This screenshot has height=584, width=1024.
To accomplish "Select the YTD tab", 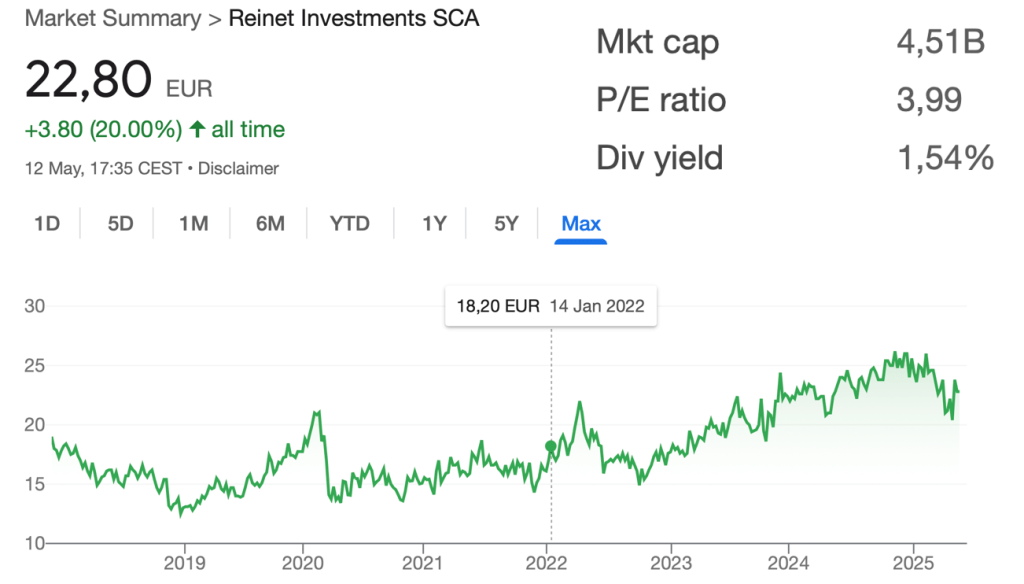I will (x=350, y=224).
